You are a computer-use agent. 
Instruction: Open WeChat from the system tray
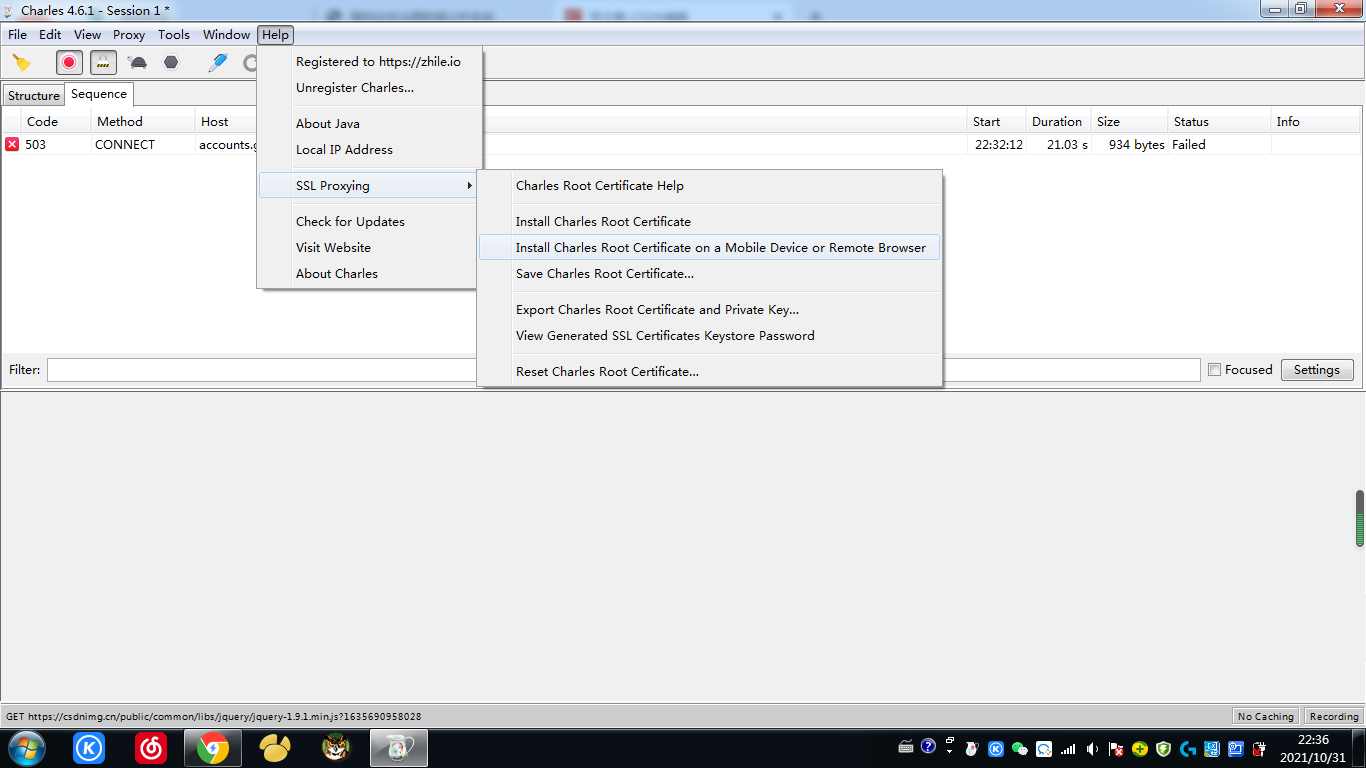(x=1020, y=748)
